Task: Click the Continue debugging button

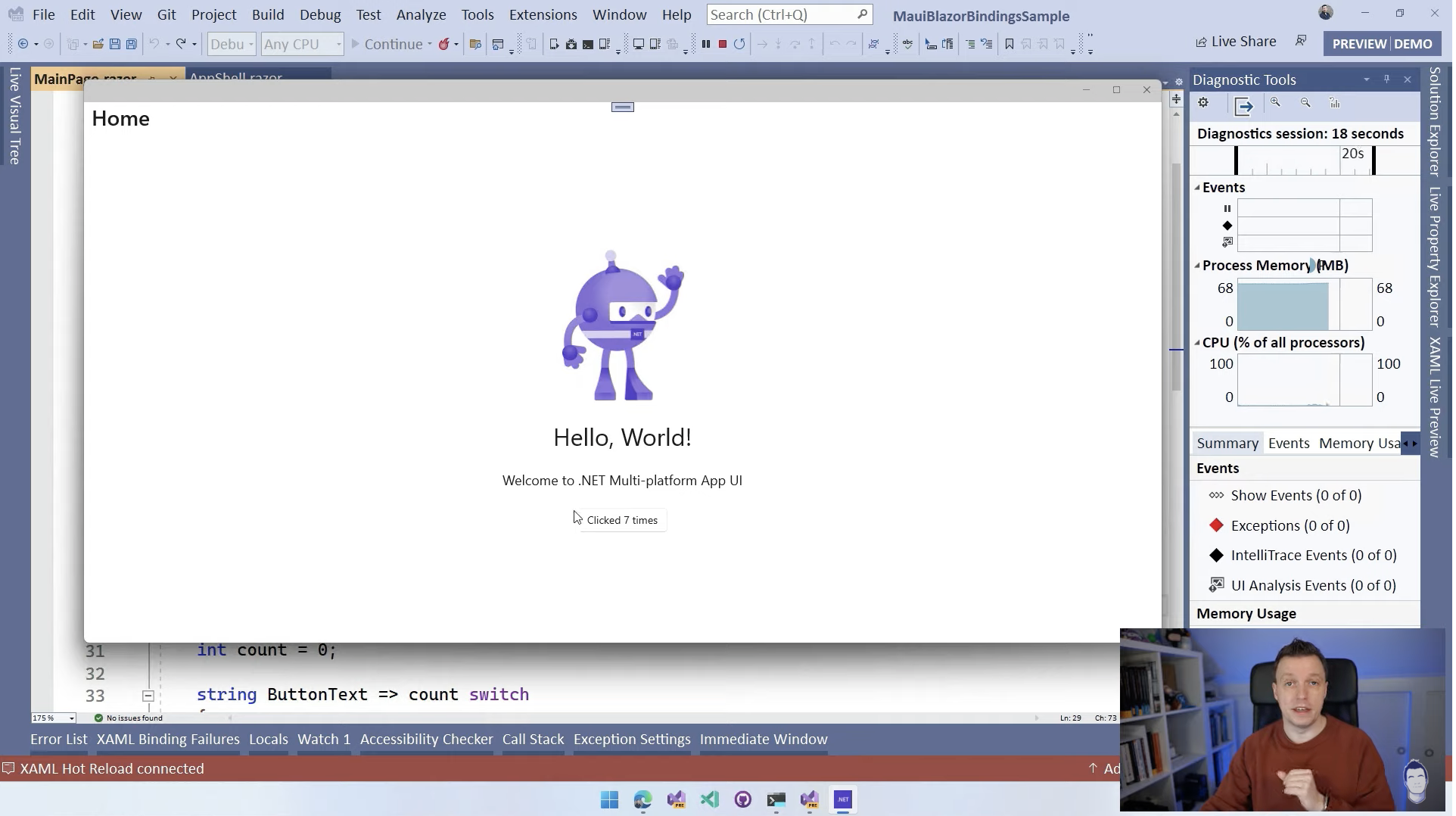Action: point(387,44)
